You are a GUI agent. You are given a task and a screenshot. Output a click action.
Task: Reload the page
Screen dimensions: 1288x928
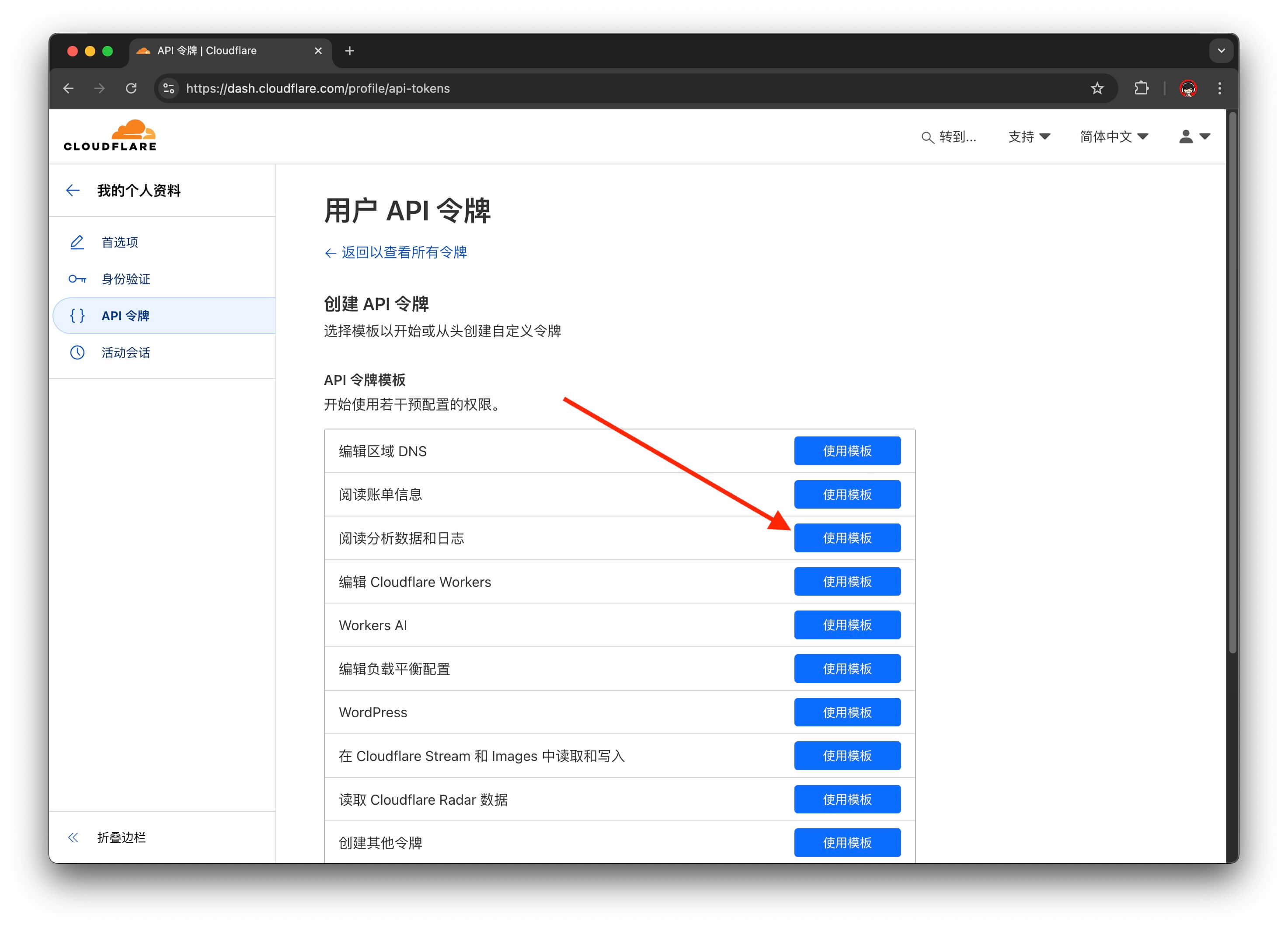coord(131,89)
